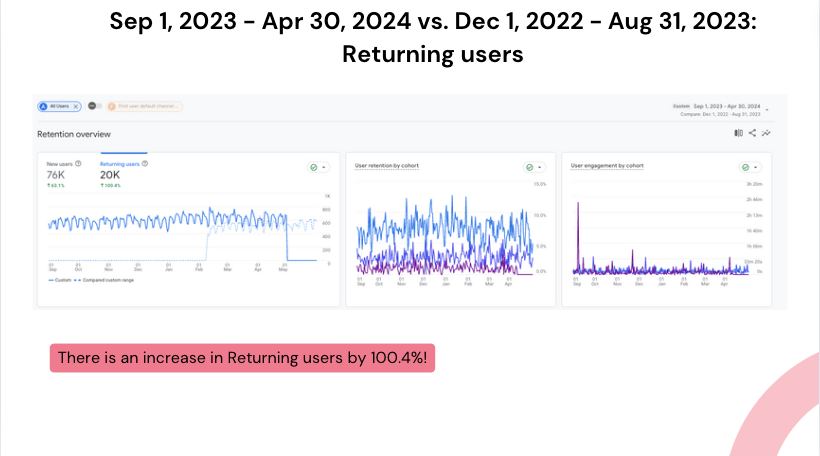820x456 pixels.
Task: Click the First user default channel chip
Action: click(x=145, y=106)
